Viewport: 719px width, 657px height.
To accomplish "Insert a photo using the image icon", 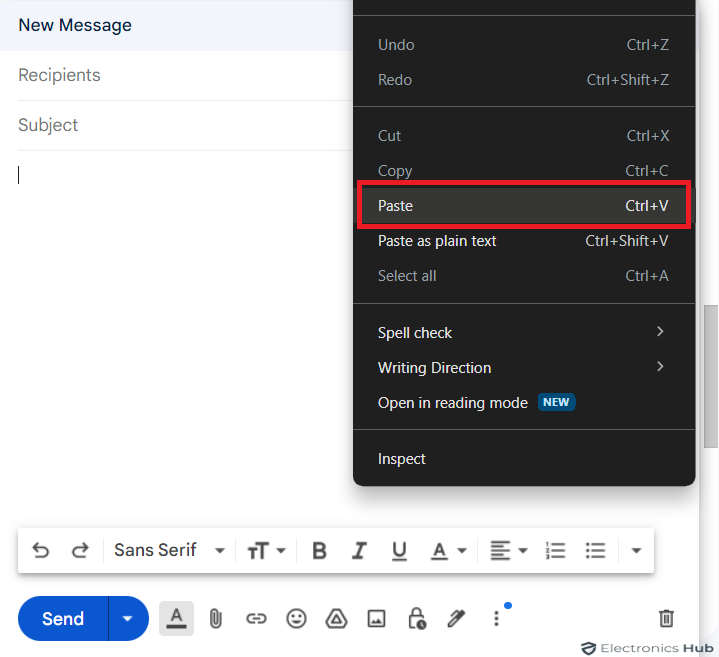I will click(x=376, y=618).
